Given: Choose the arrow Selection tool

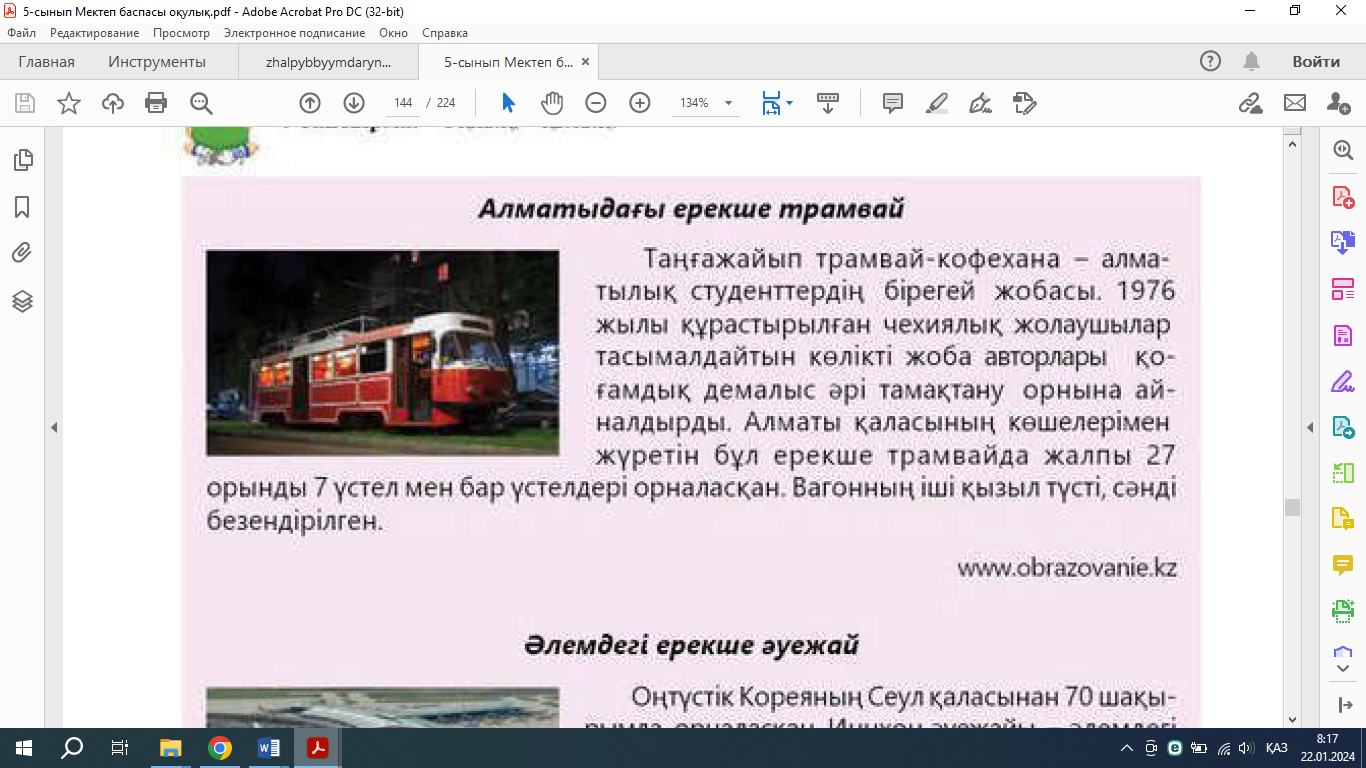Looking at the screenshot, I should pos(508,103).
